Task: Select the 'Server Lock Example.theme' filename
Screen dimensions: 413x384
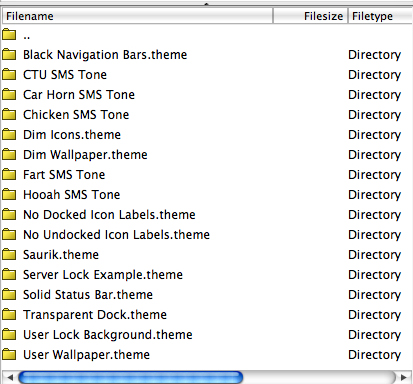Action: coord(103,275)
